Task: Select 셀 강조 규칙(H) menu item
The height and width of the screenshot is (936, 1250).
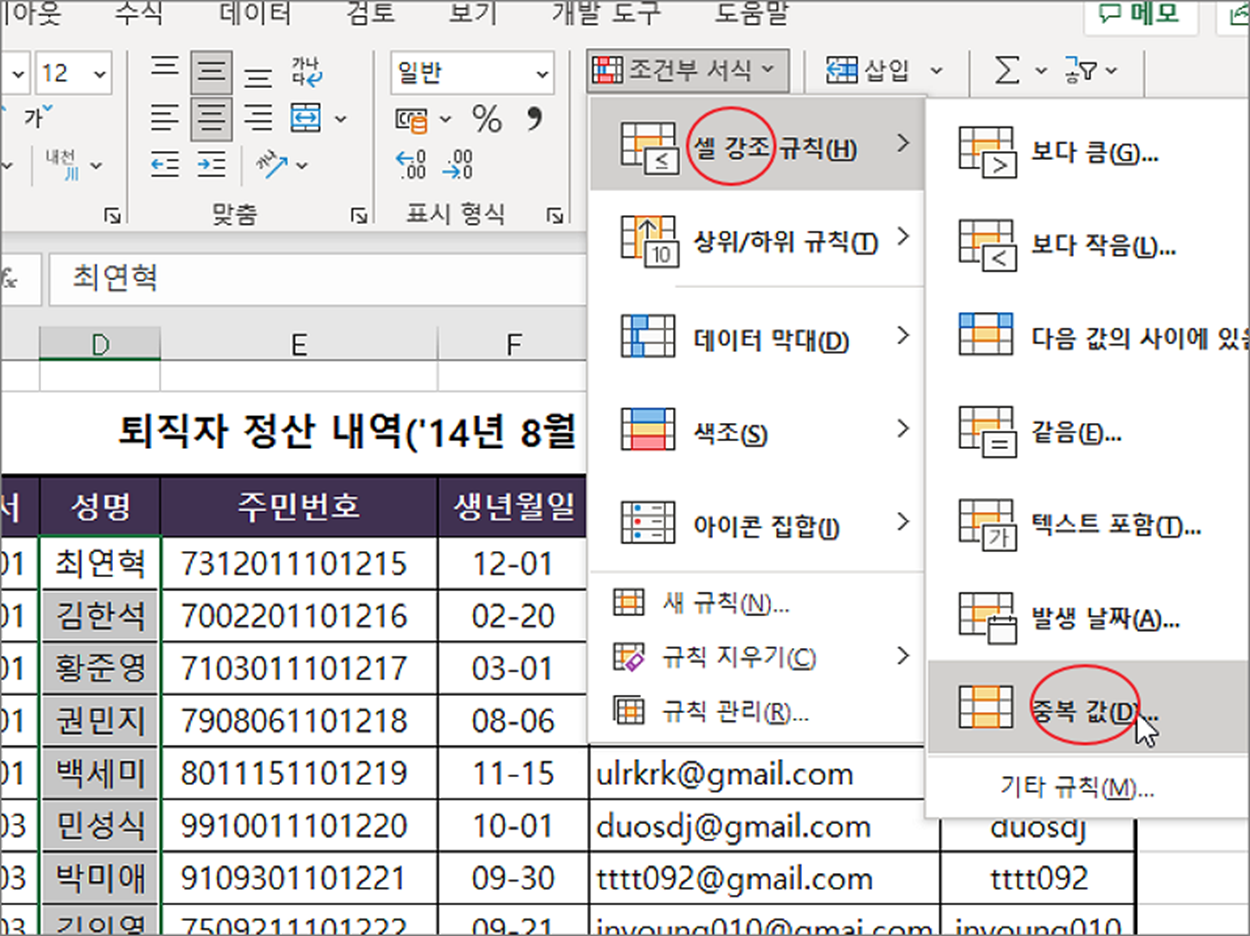Action: coord(757,144)
